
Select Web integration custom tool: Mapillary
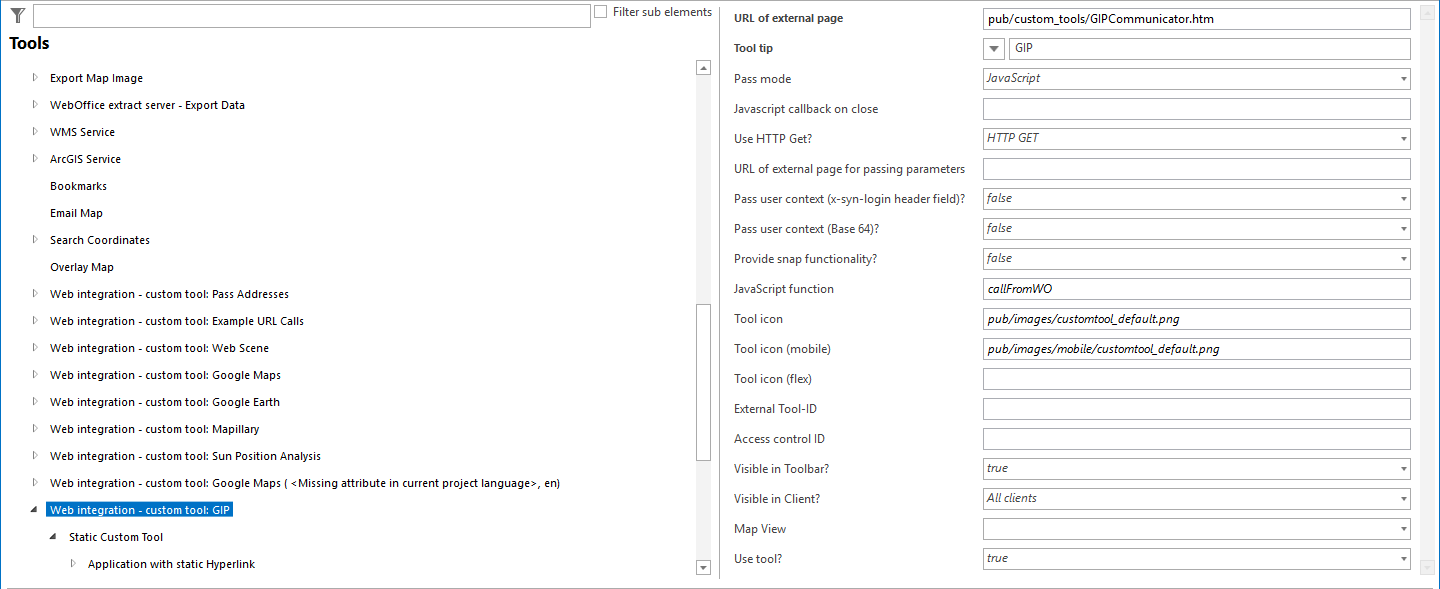(x=154, y=428)
